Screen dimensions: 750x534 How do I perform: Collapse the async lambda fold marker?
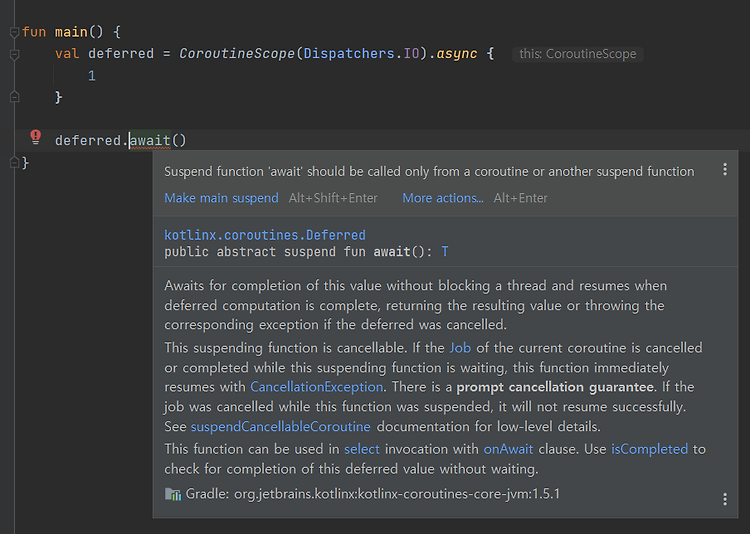click(14, 54)
